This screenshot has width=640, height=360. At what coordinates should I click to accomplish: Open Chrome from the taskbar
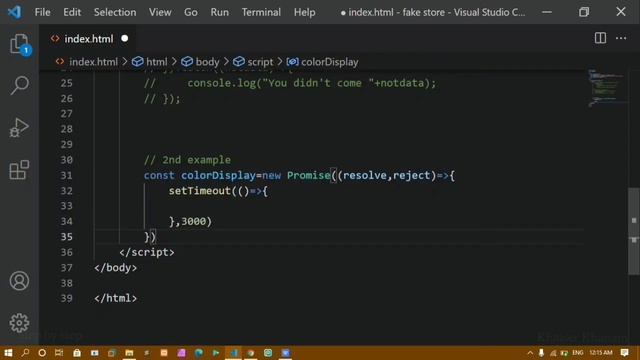(251, 353)
